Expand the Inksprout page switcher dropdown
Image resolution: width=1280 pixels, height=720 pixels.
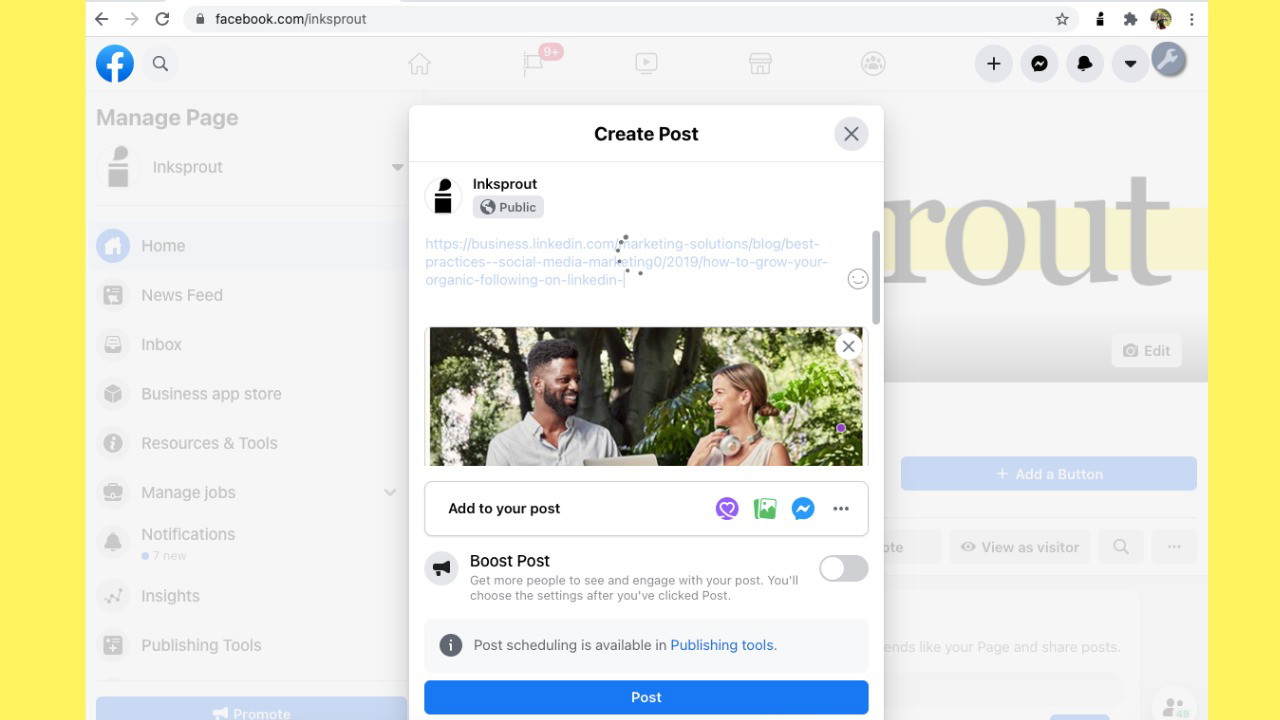pyautogui.click(x=397, y=167)
